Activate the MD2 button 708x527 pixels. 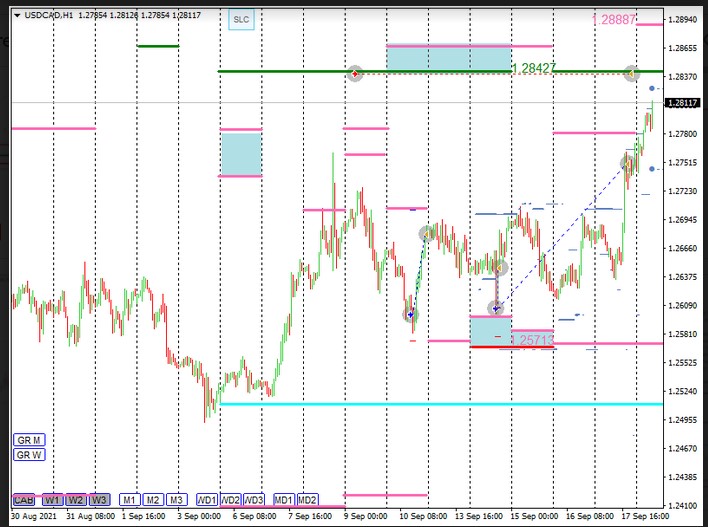click(x=307, y=499)
